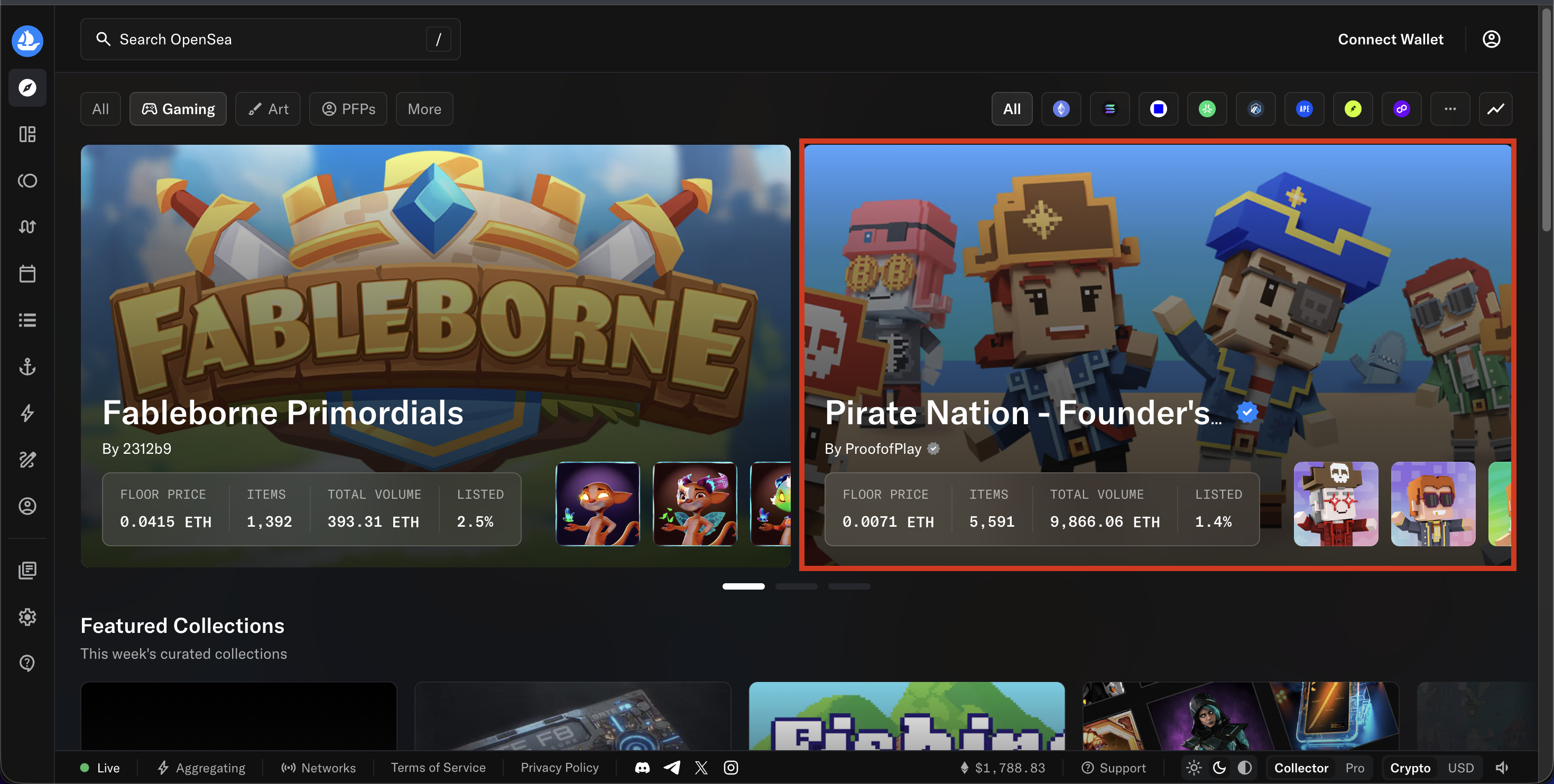The image size is (1554, 784).
Task: Open the Instagram footer icon
Action: pos(730,768)
